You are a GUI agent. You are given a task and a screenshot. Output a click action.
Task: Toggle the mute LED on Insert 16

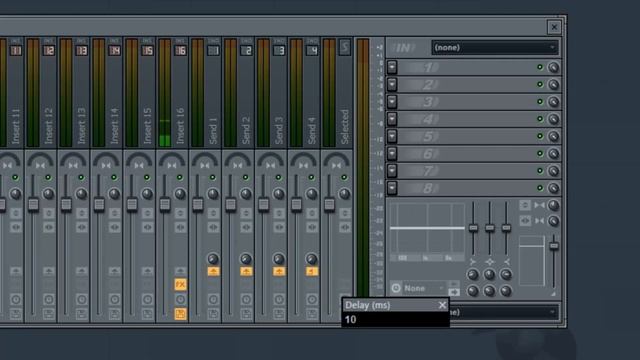180,178
